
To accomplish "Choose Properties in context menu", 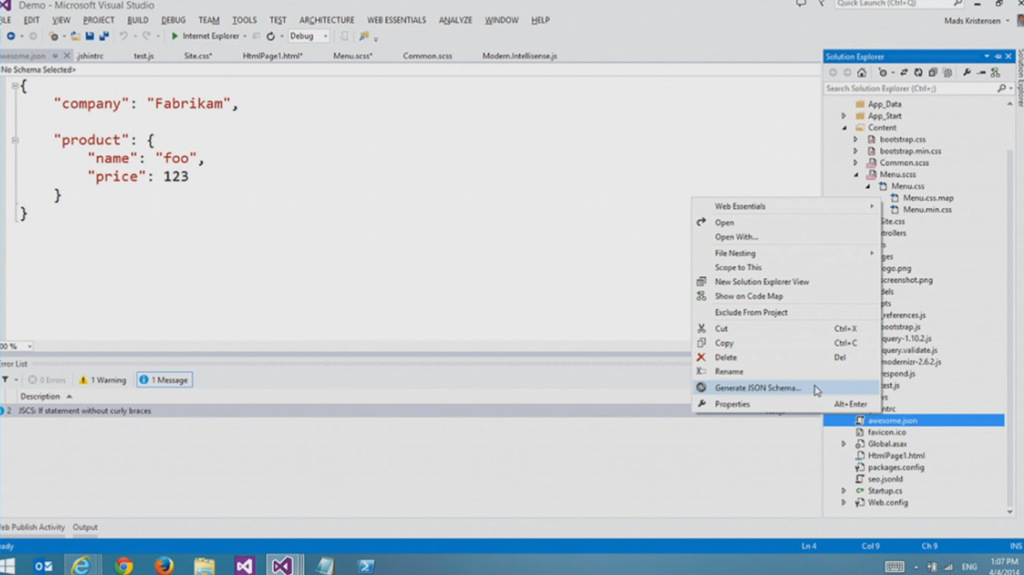I will 786,404.
